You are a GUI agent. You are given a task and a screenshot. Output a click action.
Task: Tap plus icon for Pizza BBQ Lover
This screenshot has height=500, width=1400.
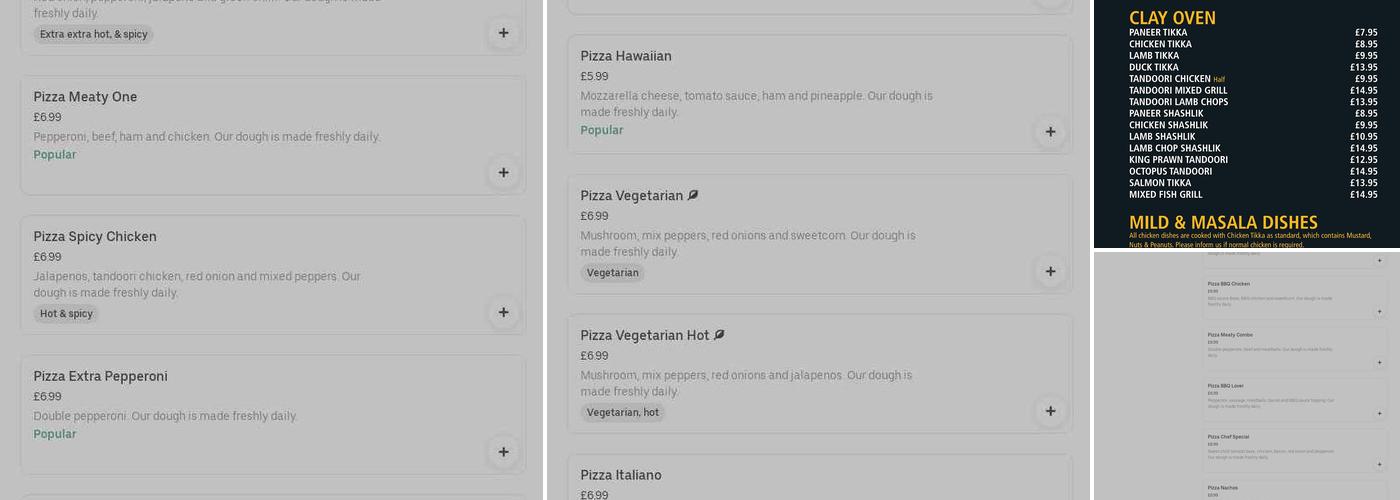(1380, 413)
